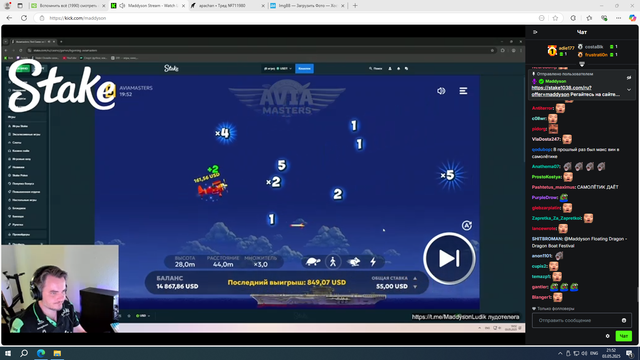640x360 pixels.
Task: Toggle the autoplay circular arrow icon
Action: point(467,225)
